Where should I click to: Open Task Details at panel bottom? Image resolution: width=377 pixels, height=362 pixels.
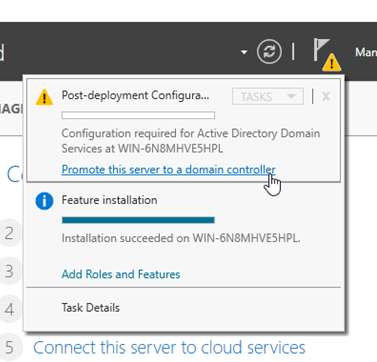90,307
